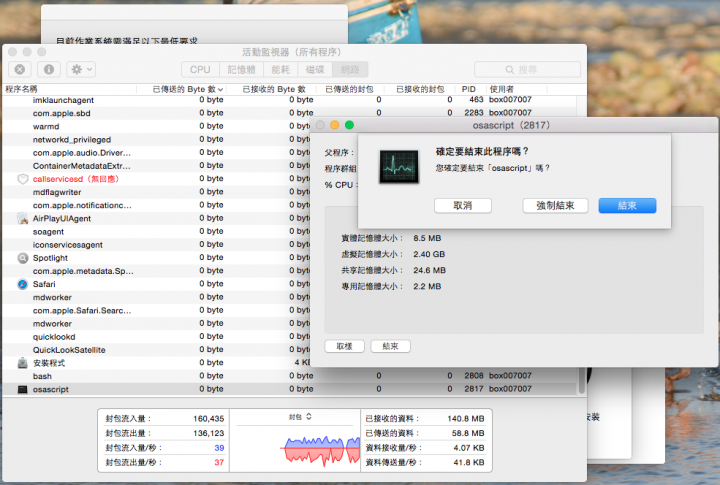Select the osascript terminal icon
This screenshot has width=720, height=485.
pos(22,389)
